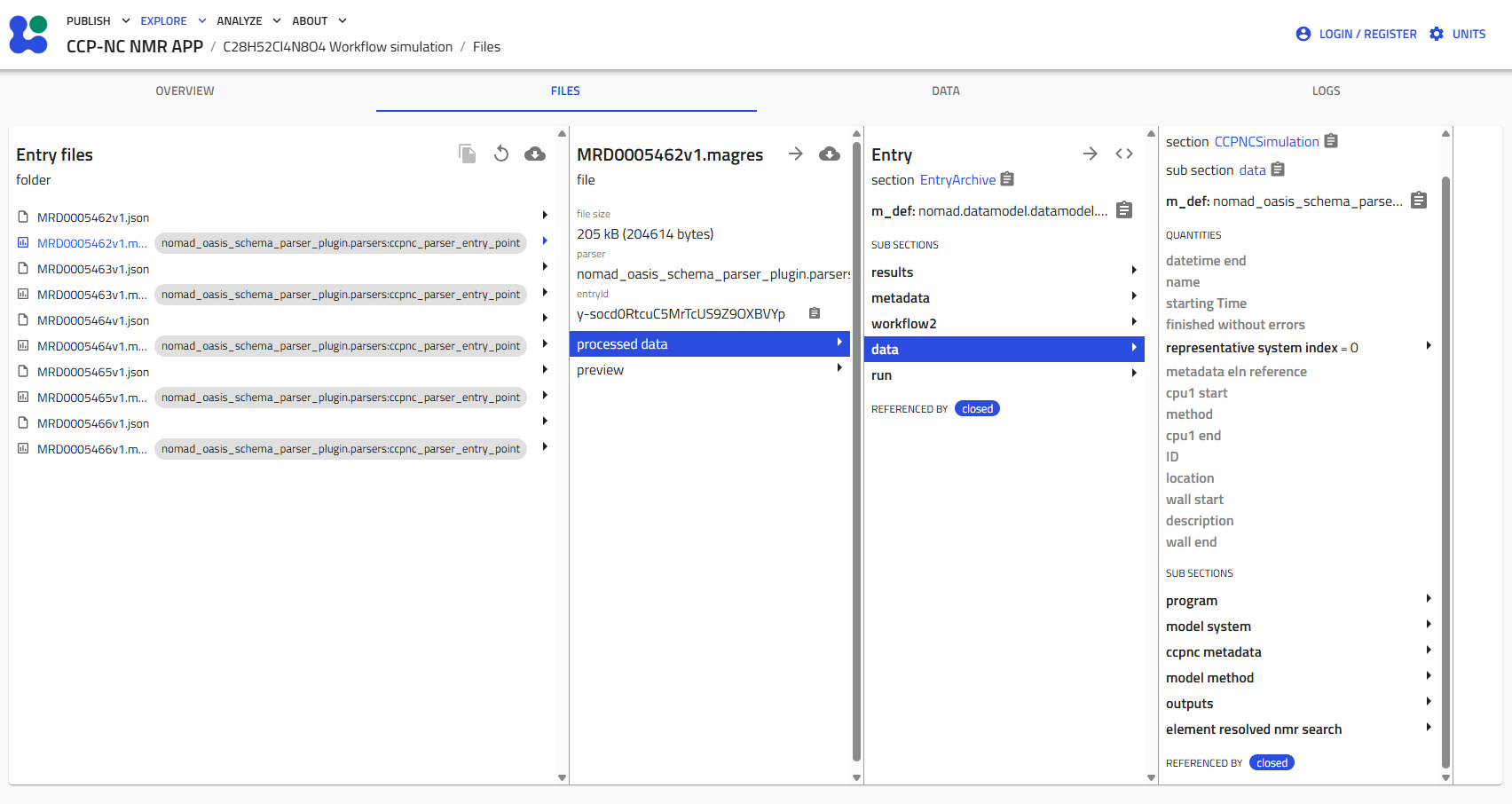1512x804 pixels.
Task: Toggle CCPNCSimulation Referenced By closed chip
Action: 1272,763
